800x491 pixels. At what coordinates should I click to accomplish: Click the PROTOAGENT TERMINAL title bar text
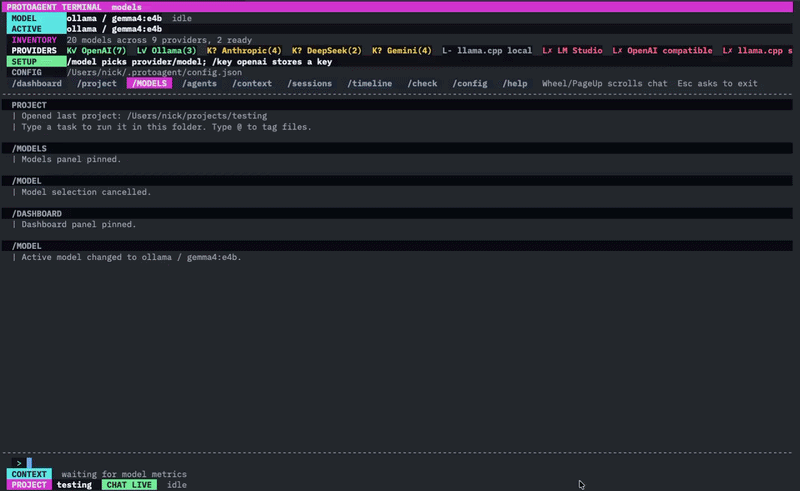click(x=54, y=7)
